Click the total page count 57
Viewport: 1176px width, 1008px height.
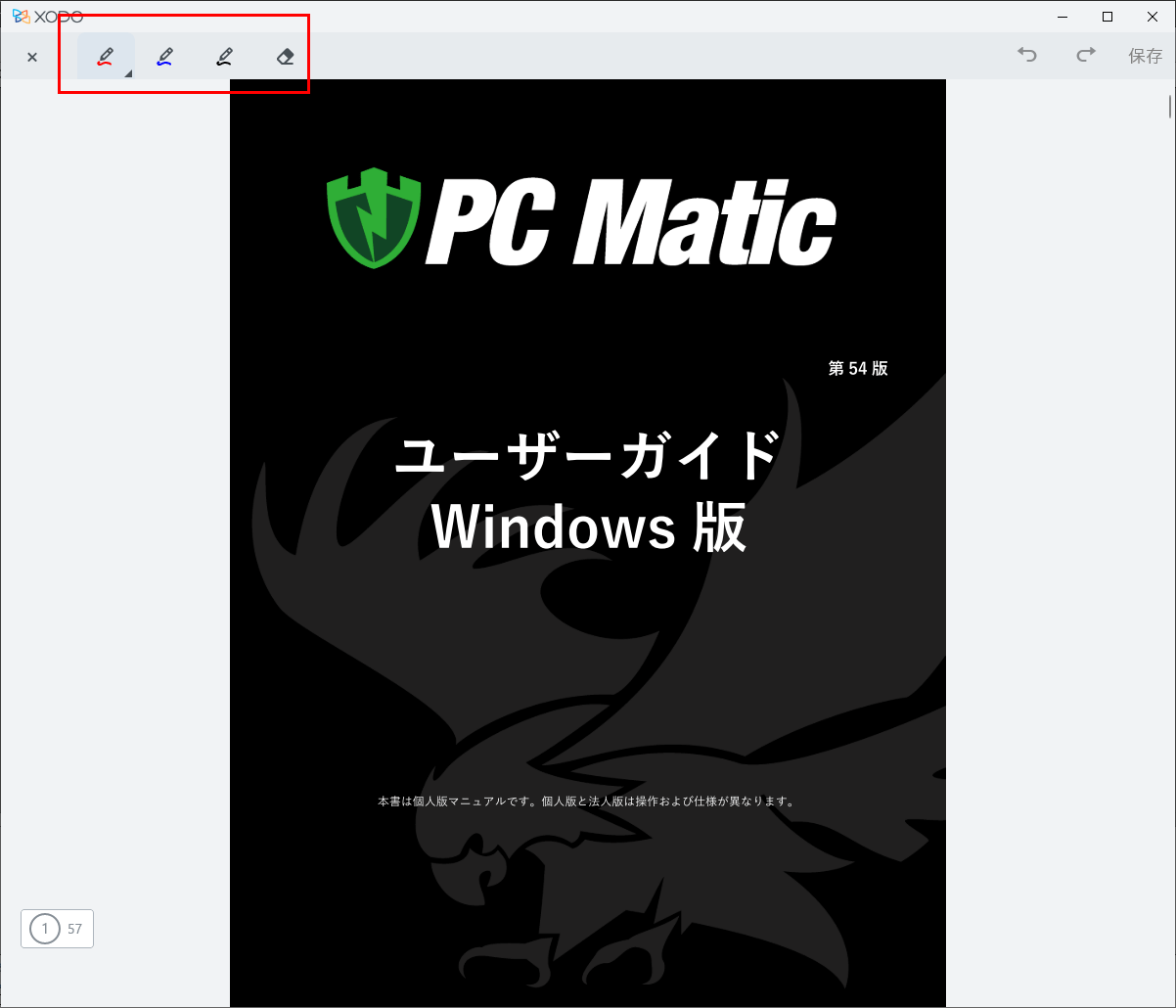[75, 929]
